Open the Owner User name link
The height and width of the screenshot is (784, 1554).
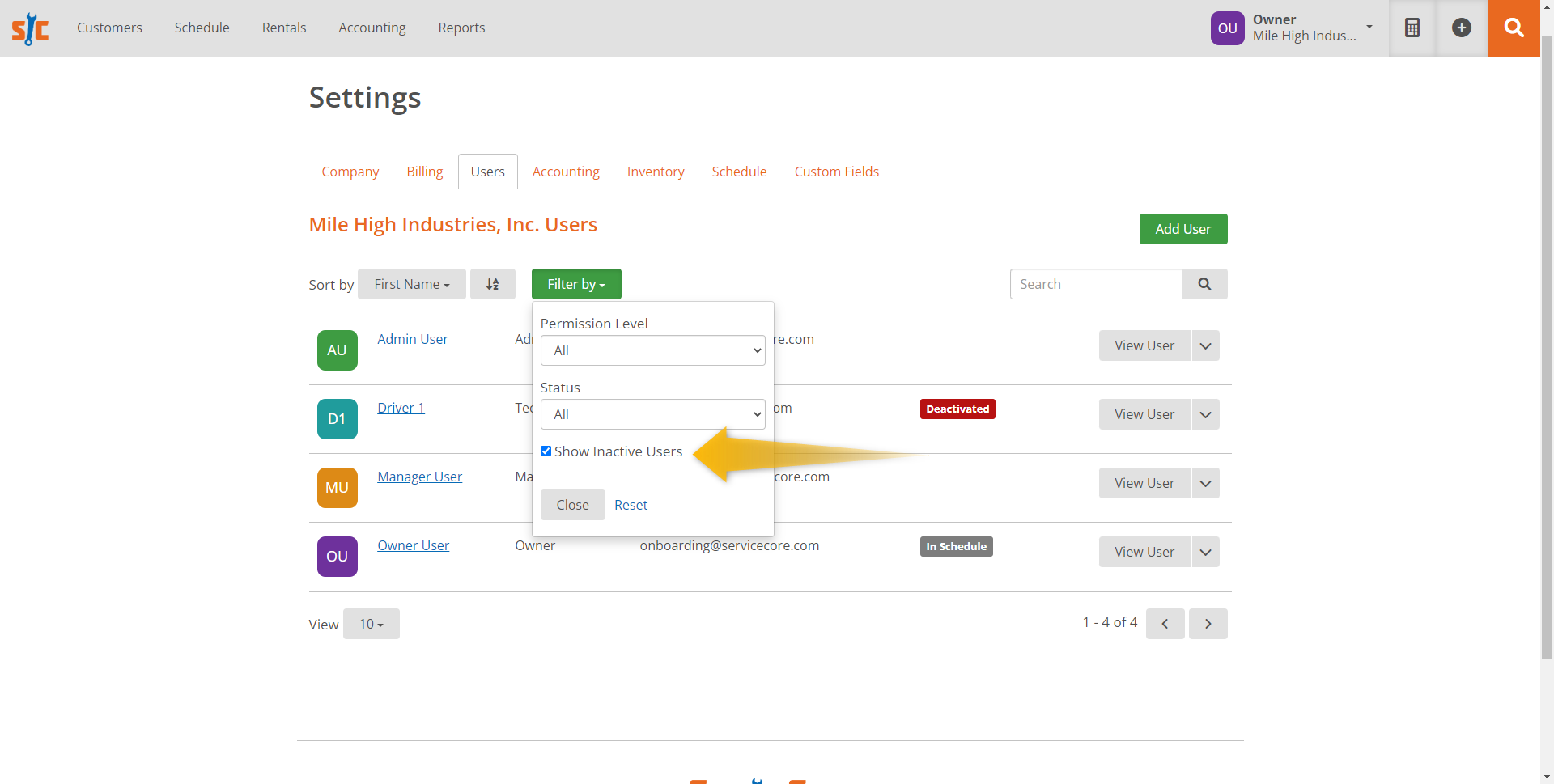point(414,545)
